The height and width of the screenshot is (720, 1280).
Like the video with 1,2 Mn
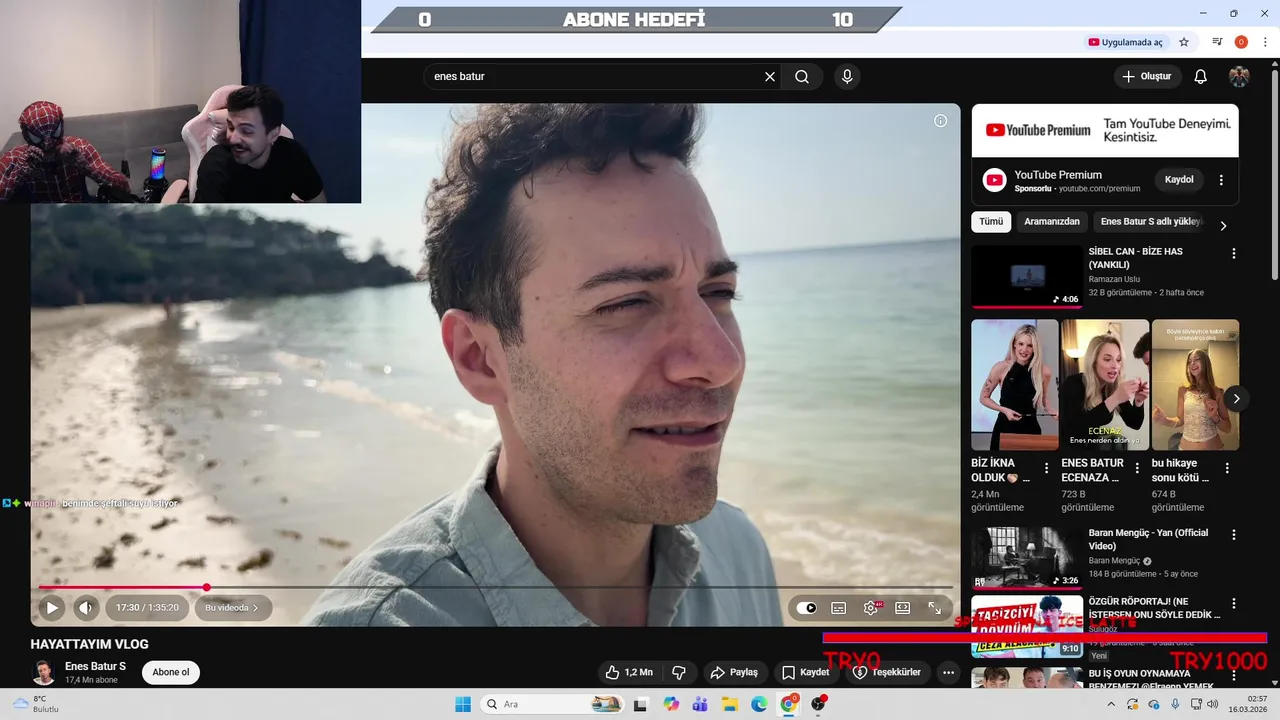[x=630, y=672]
